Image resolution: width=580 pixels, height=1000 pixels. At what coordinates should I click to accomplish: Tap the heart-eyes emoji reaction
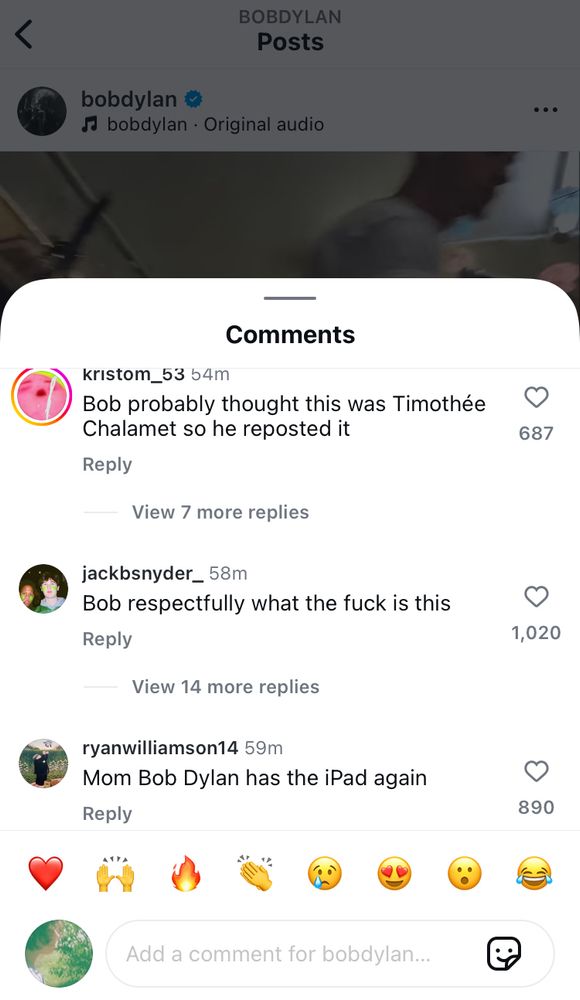pyautogui.click(x=394, y=874)
